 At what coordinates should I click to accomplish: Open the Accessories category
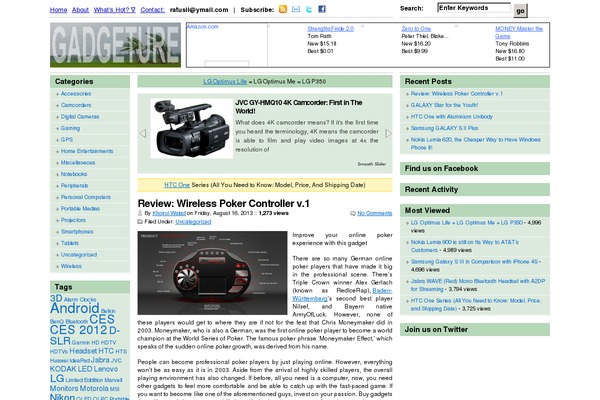tap(76, 94)
